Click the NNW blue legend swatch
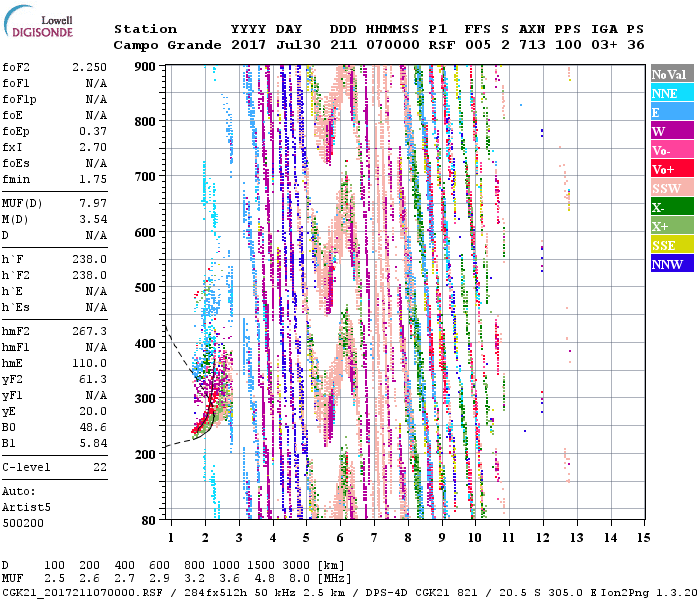The height and width of the screenshot is (600, 700). pos(671,264)
